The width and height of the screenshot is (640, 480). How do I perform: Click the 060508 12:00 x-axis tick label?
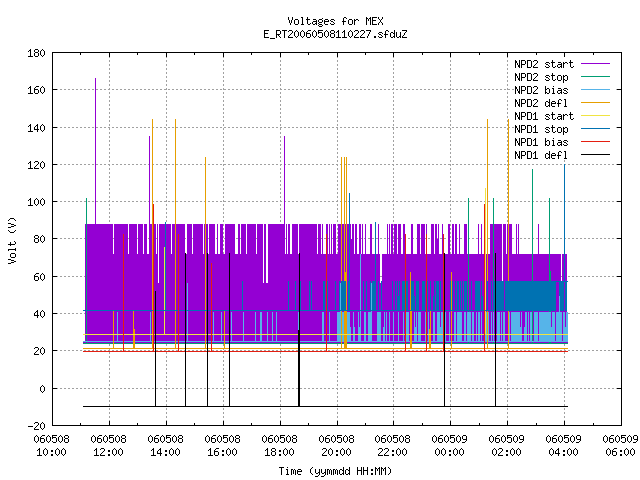[108, 446]
